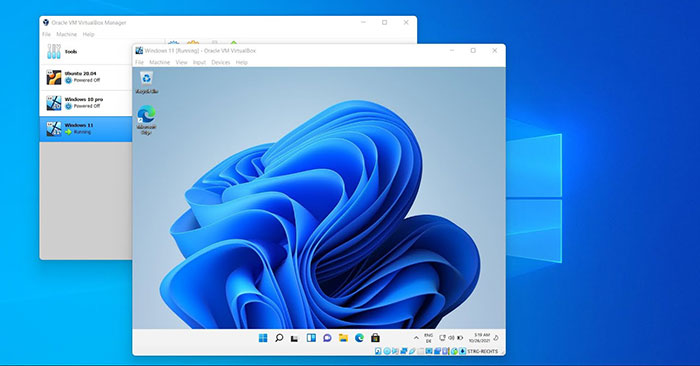The width and height of the screenshot is (700, 366).
Task: Select the Windows 10 pro virtual machine
Action: coord(86,103)
